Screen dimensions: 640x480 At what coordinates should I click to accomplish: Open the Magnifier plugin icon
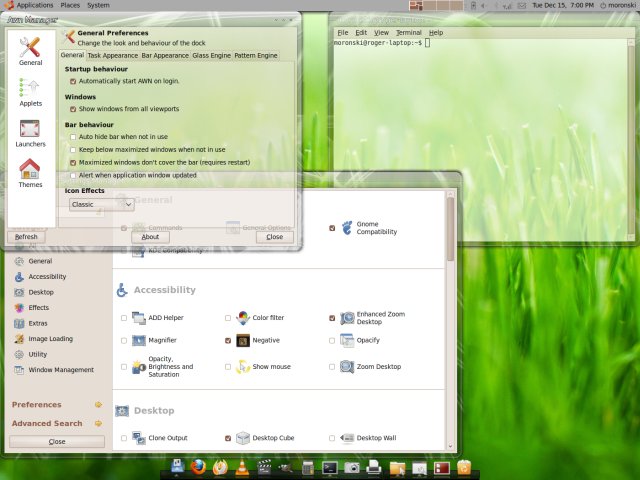pos(138,340)
